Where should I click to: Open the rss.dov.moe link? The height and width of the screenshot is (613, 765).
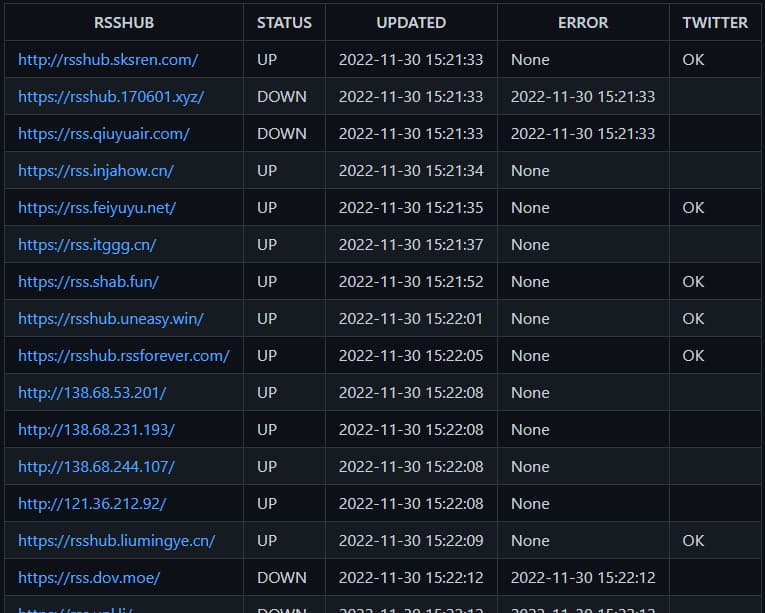click(x=89, y=578)
